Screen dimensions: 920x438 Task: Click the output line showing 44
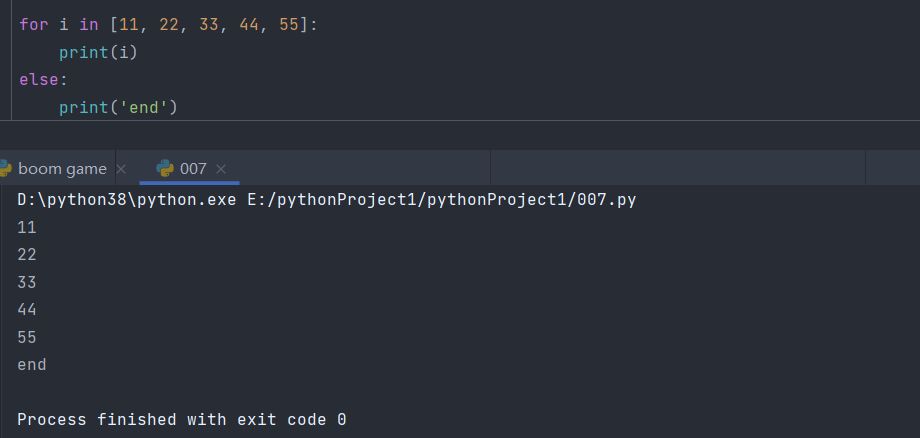27,310
